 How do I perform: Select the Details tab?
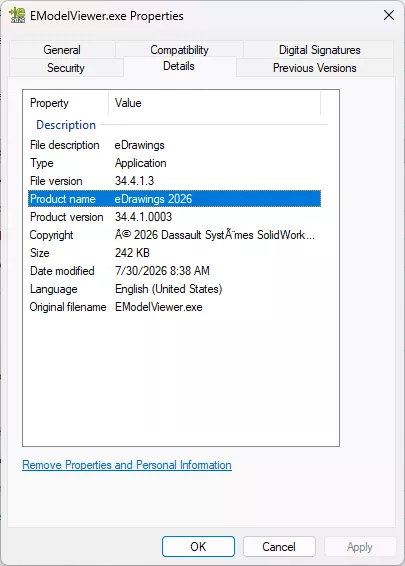(x=179, y=66)
